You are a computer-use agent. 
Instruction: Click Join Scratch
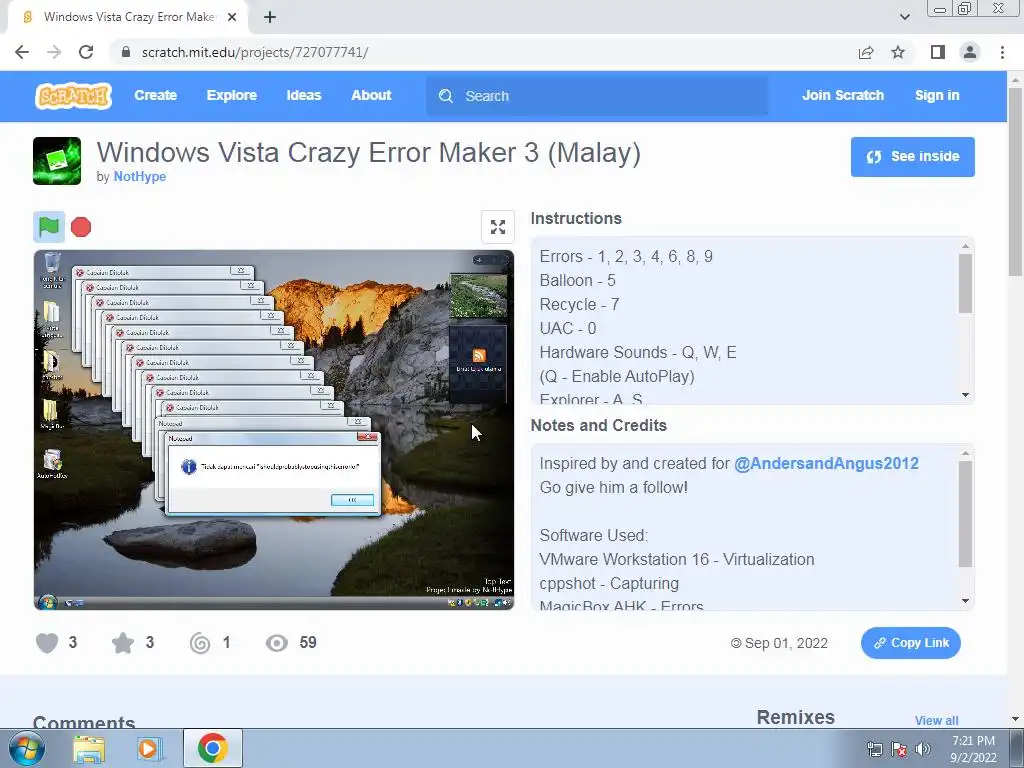pos(843,95)
